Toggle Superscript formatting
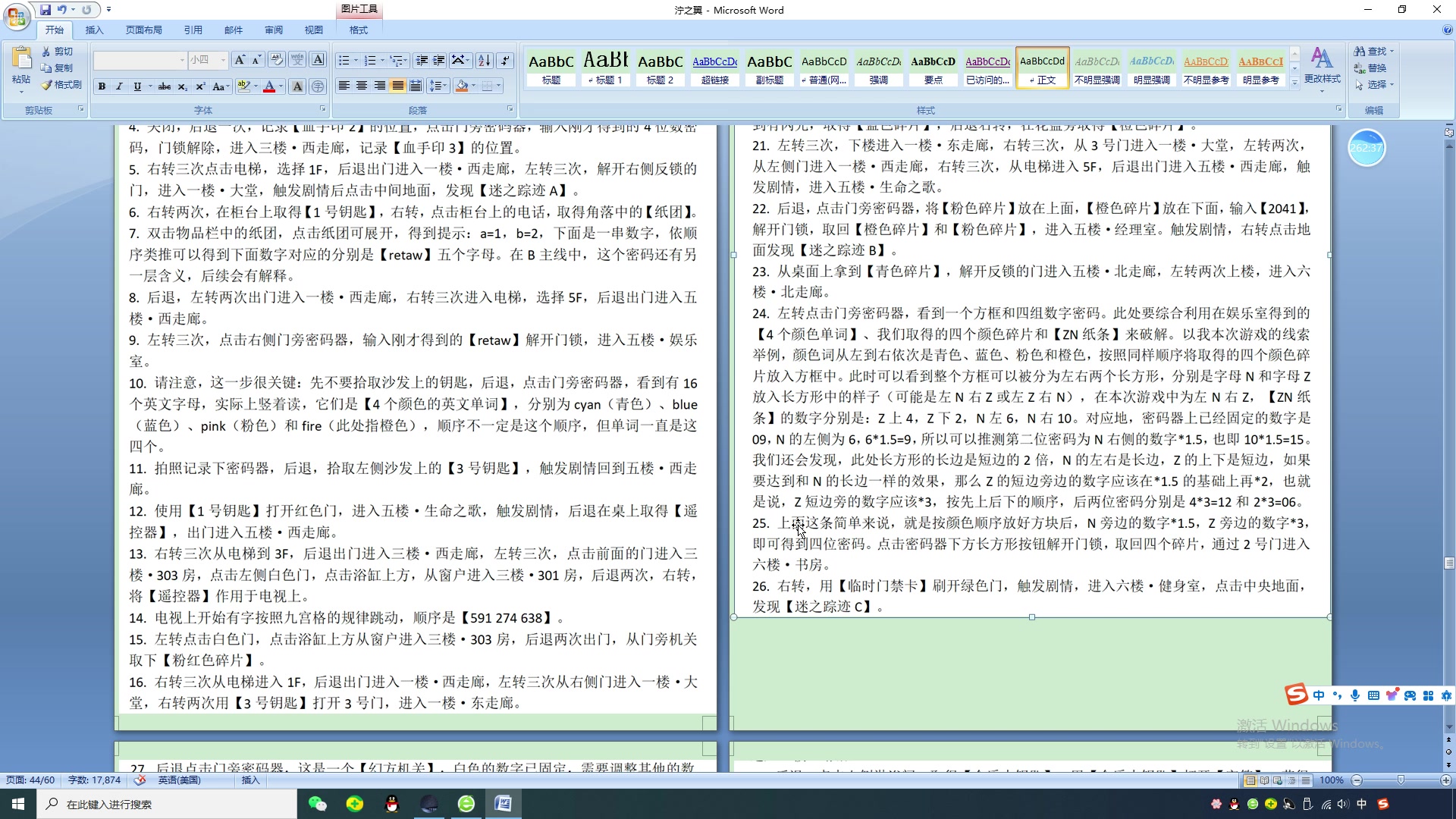 click(x=200, y=86)
